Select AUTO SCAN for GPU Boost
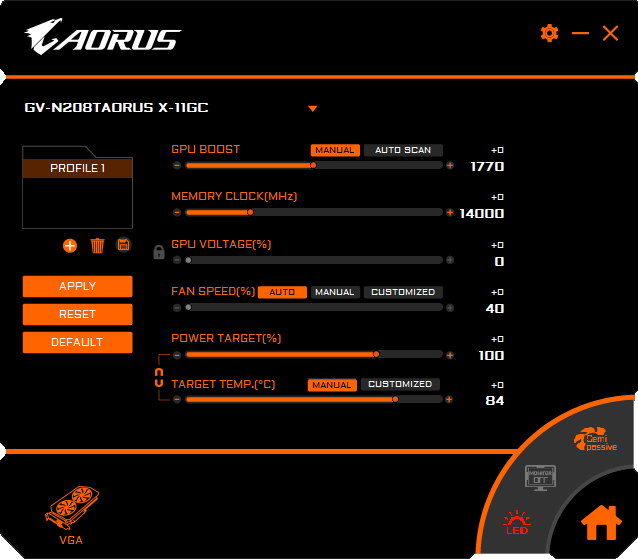 tap(403, 150)
